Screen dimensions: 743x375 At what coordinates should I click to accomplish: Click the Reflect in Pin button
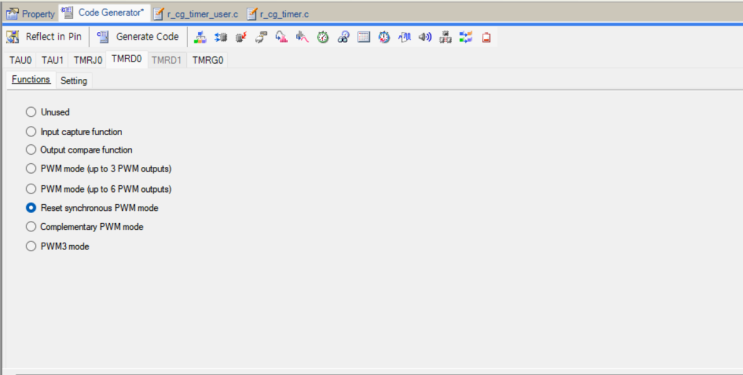(44, 37)
